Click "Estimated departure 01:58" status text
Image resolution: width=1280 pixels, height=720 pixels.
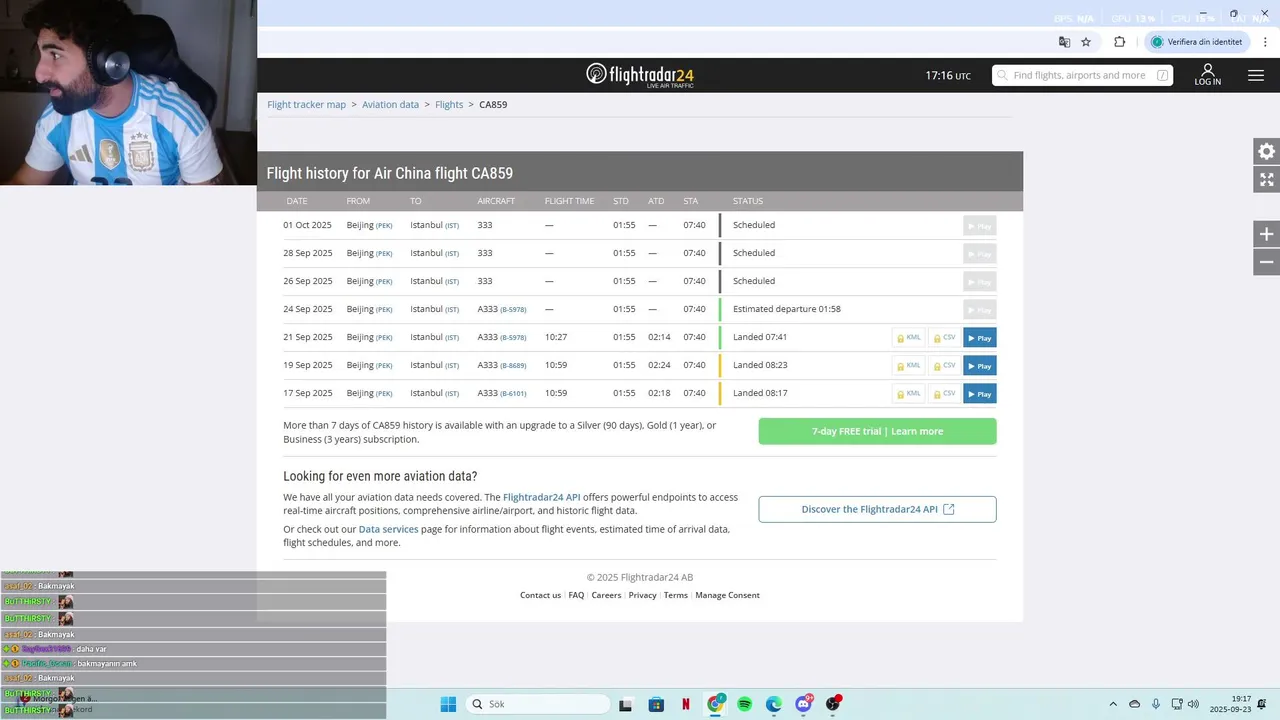(x=787, y=309)
